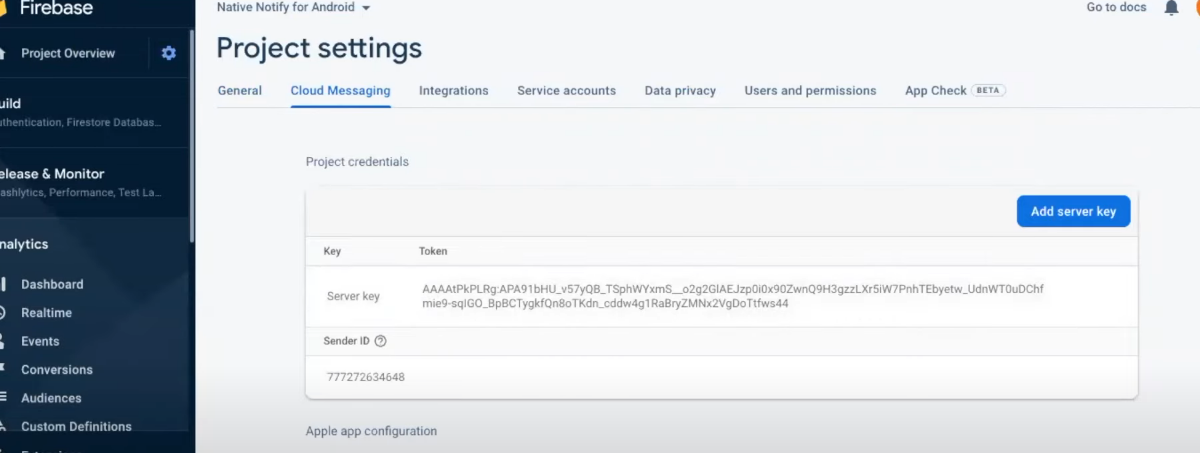Open Events in the sidebar
This screenshot has width=1200, height=453.
40,341
